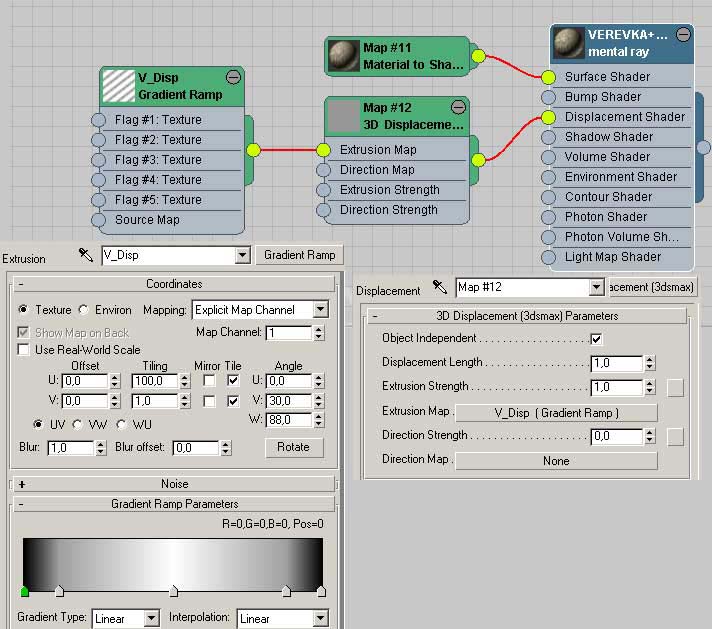The height and width of the screenshot is (629, 712).
Task: Collapse the V_Disp Gradient Ramp node
Action: [x=233, y=77]
